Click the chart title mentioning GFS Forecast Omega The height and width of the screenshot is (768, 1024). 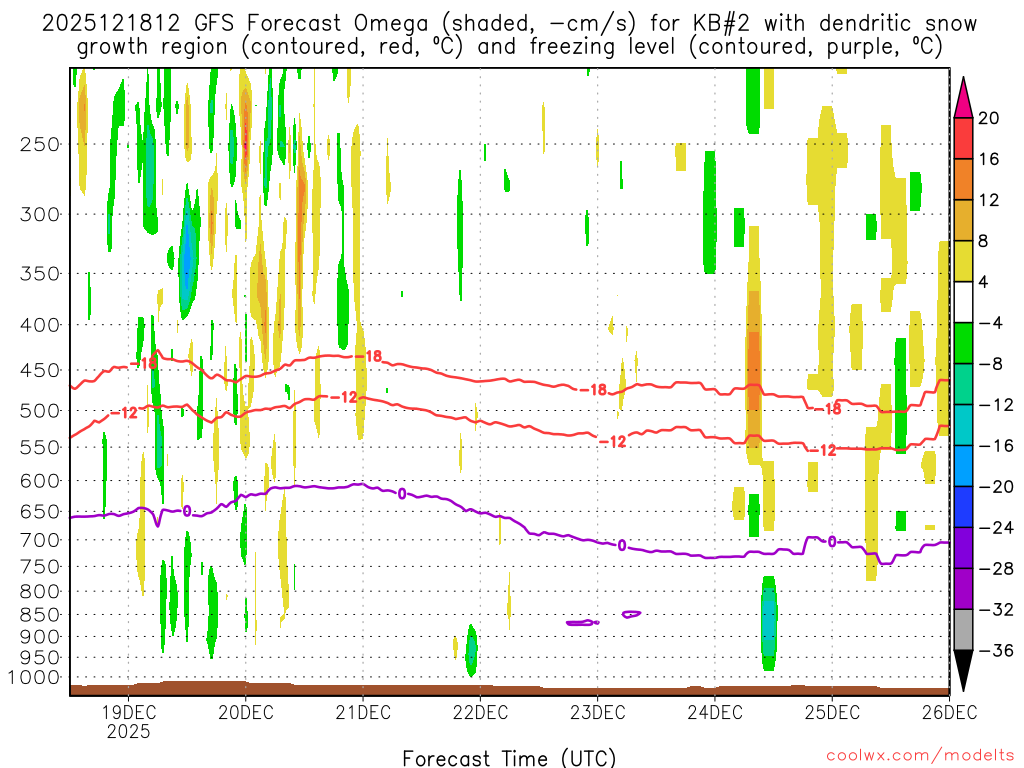coord(509,35)
